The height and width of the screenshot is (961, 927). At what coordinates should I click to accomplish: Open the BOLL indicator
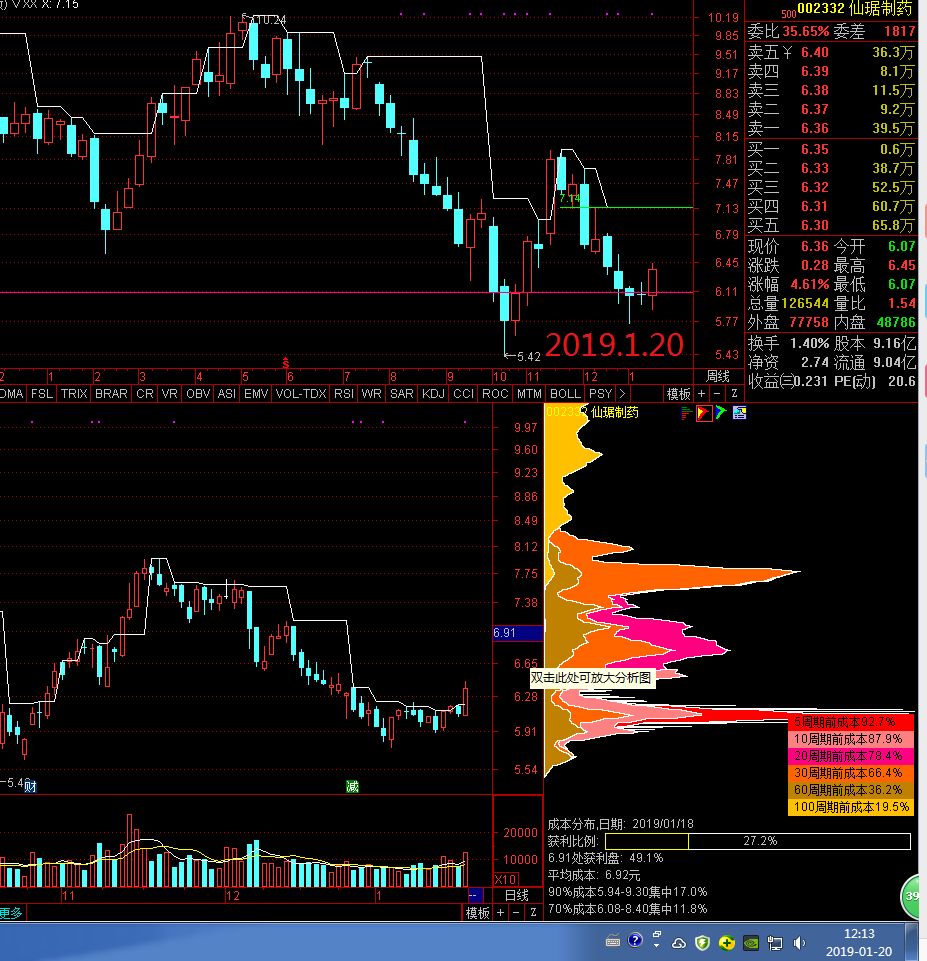[x=564, y=394]
